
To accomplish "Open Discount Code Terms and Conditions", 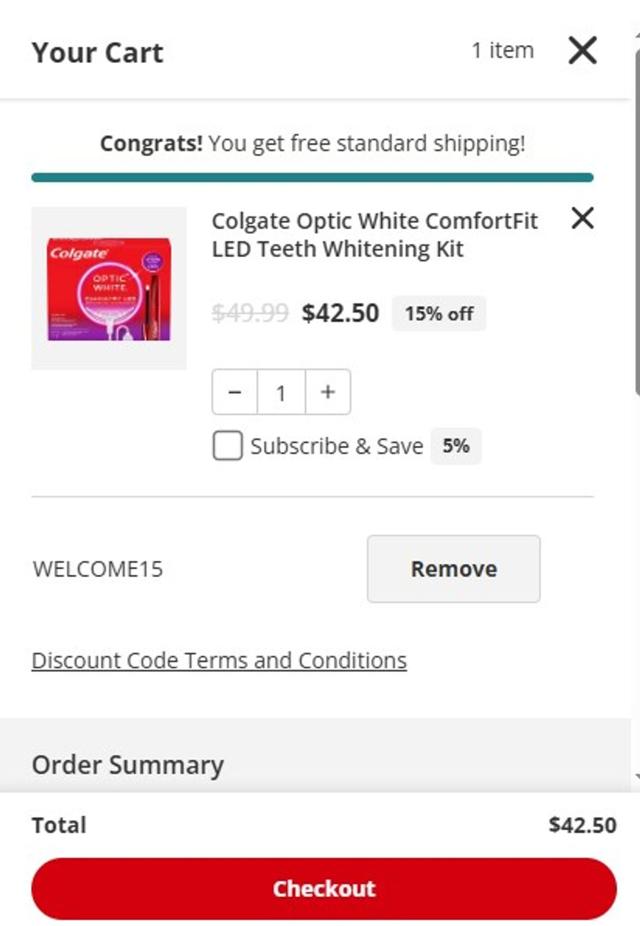I will click(219, 661).
